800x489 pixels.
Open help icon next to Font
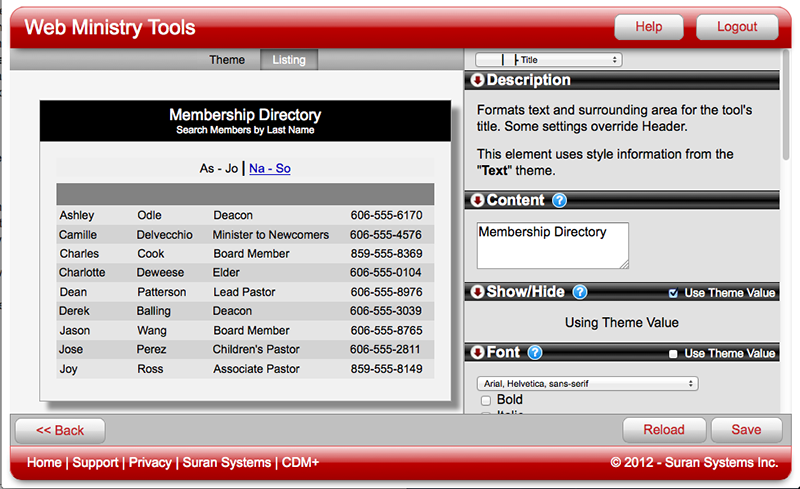coord(535,353)
